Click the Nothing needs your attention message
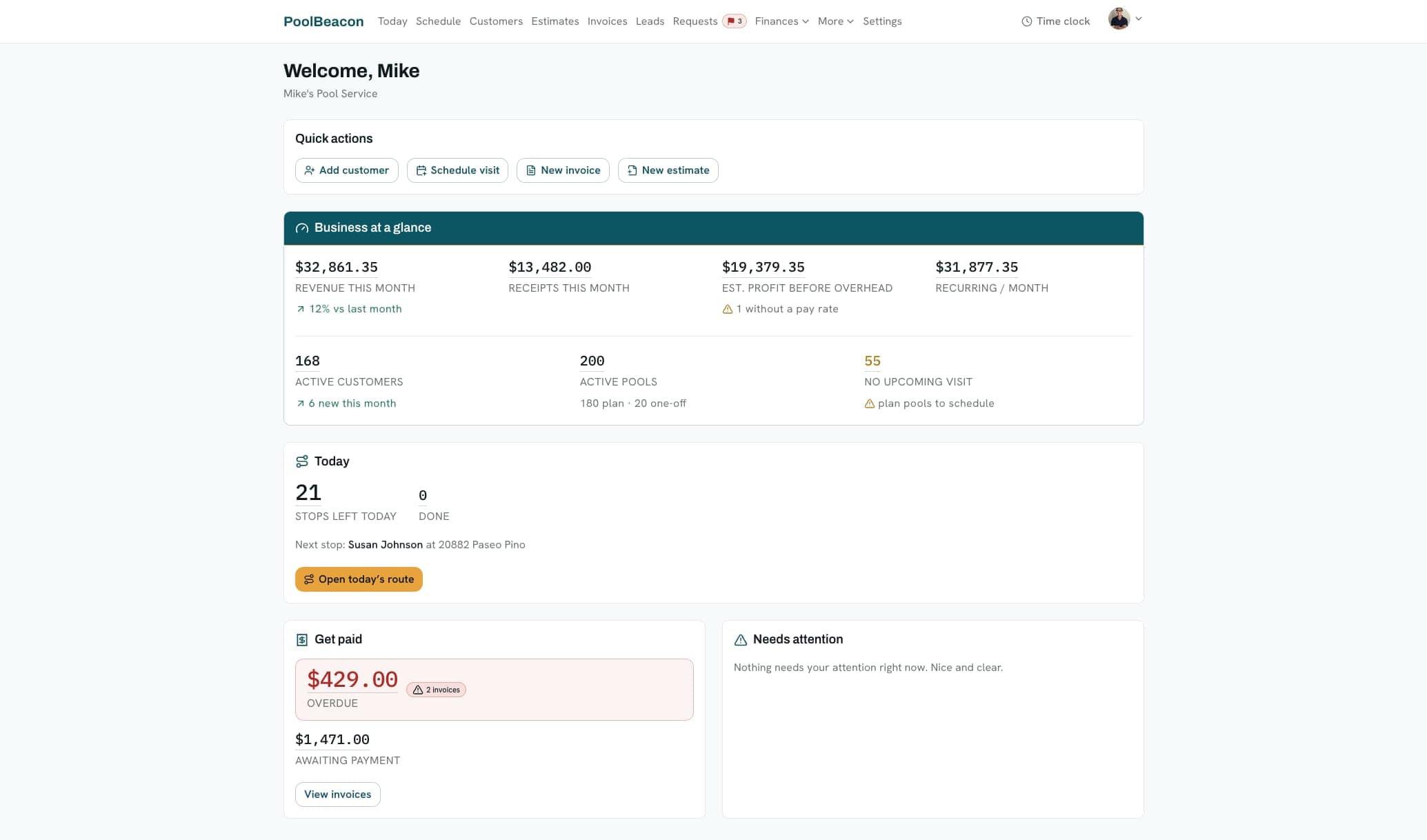 pos(868,668)
